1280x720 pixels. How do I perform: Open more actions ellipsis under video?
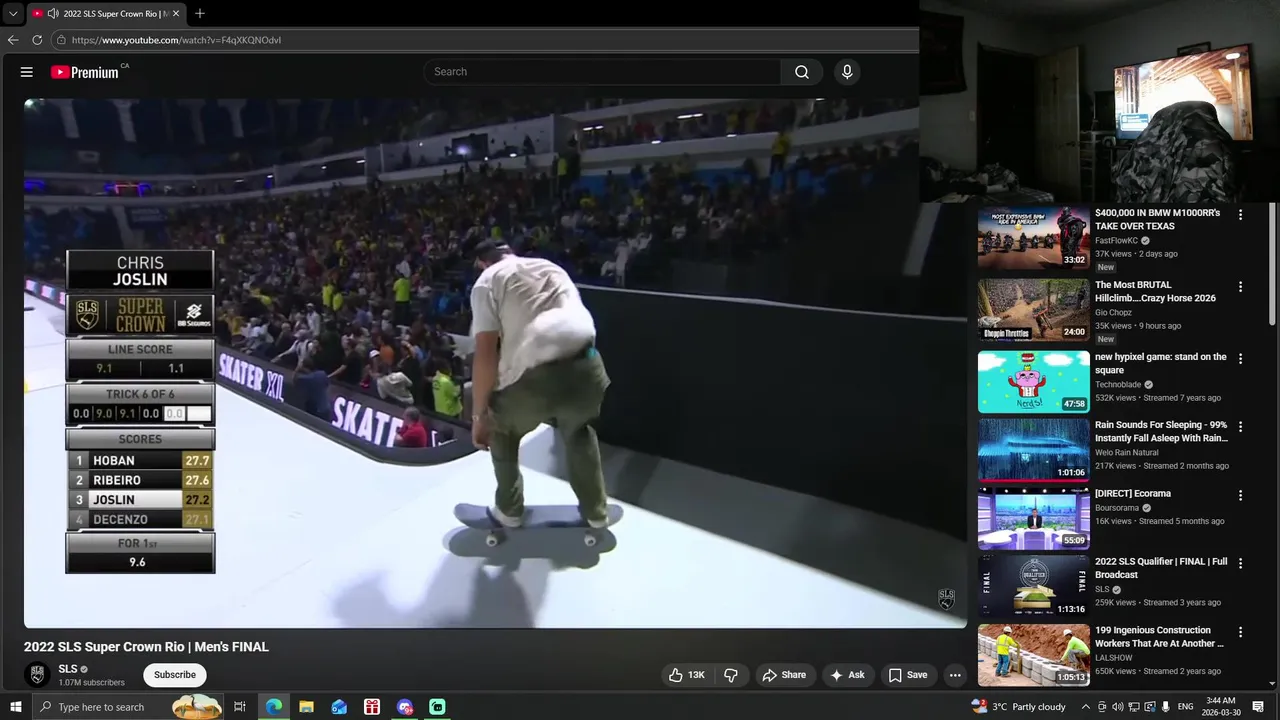pos(955,675)
